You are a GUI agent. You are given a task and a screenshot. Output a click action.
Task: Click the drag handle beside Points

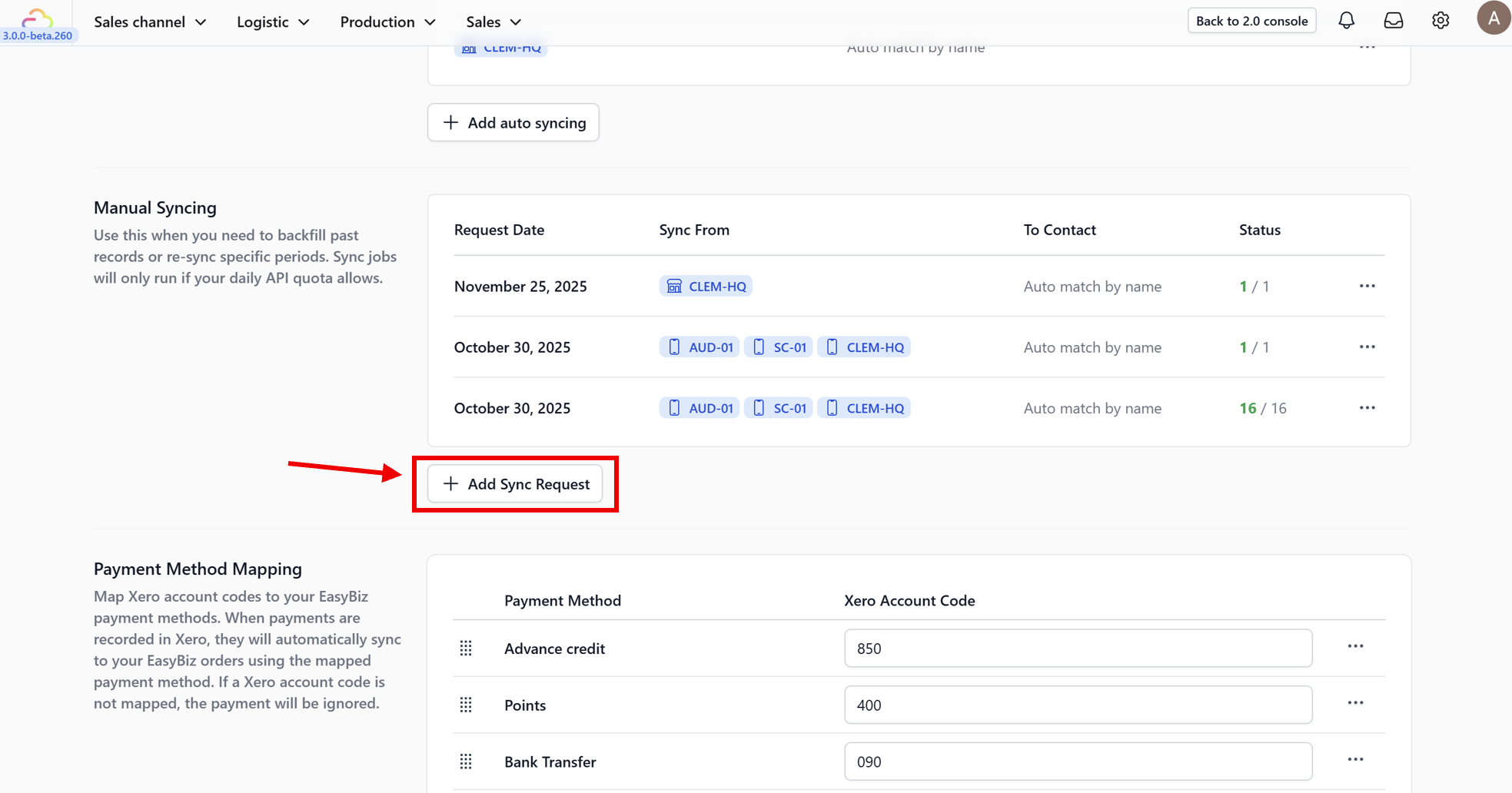pyautogui.click(x=466, y=705)
